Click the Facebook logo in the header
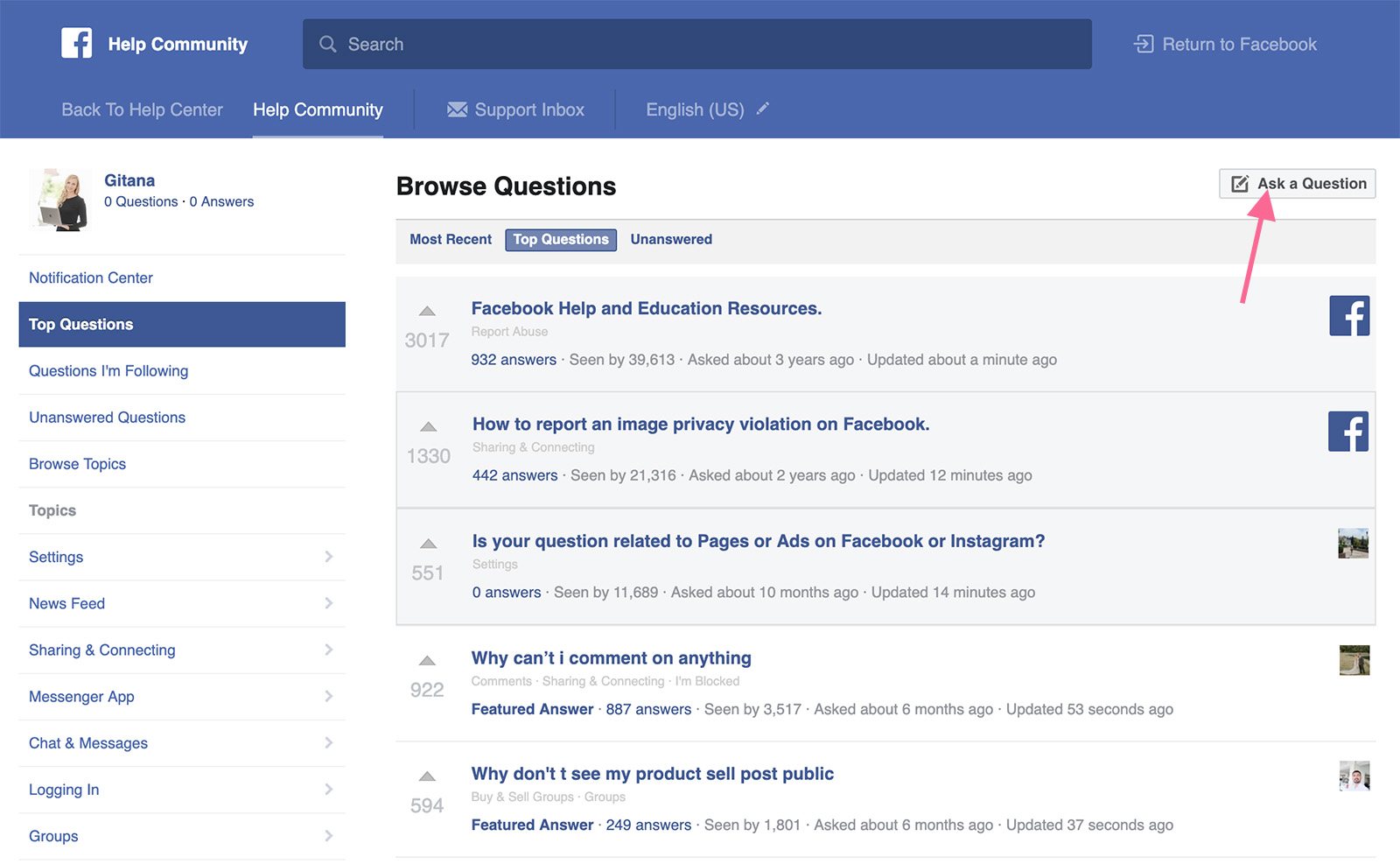The height and width of the screenshot is (864, 1400). point(77,43)
